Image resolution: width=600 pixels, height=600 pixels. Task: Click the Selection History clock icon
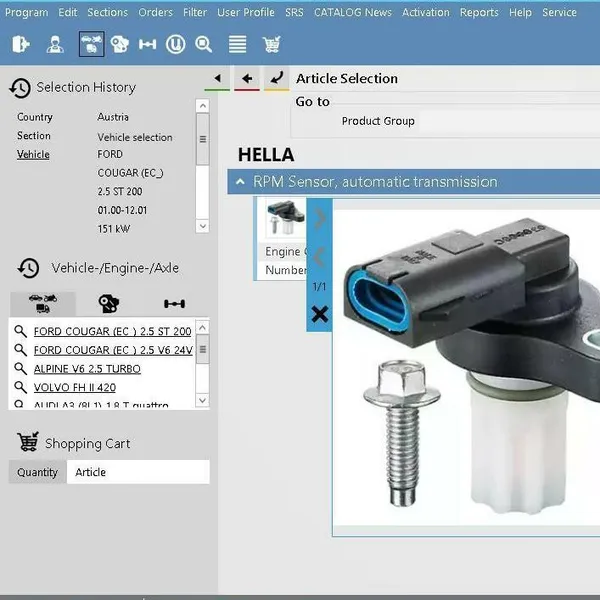[x=20, y=88]
